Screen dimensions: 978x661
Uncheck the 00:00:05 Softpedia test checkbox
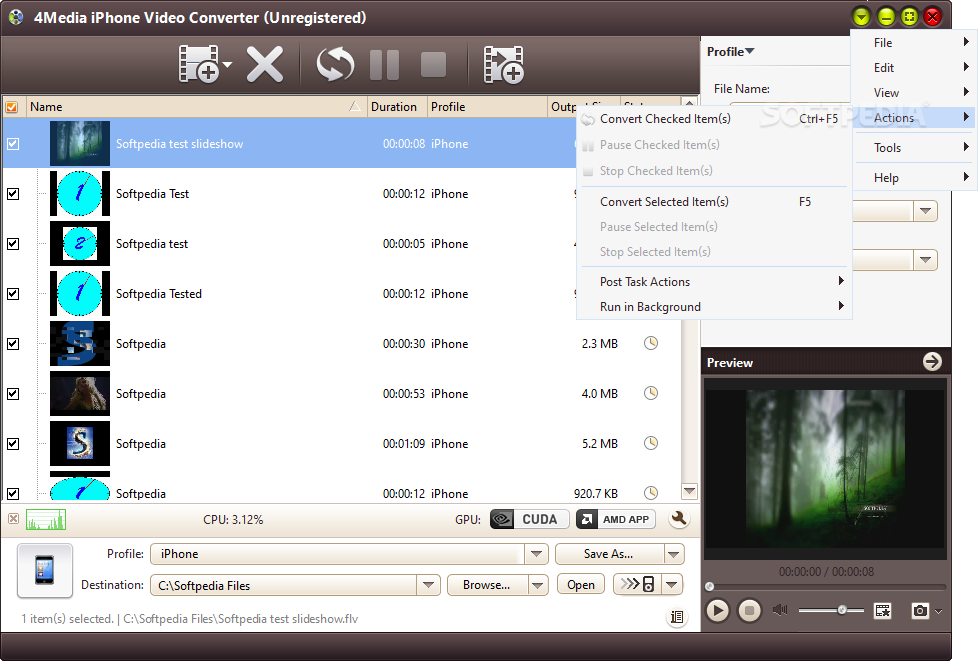coord(13,244)
